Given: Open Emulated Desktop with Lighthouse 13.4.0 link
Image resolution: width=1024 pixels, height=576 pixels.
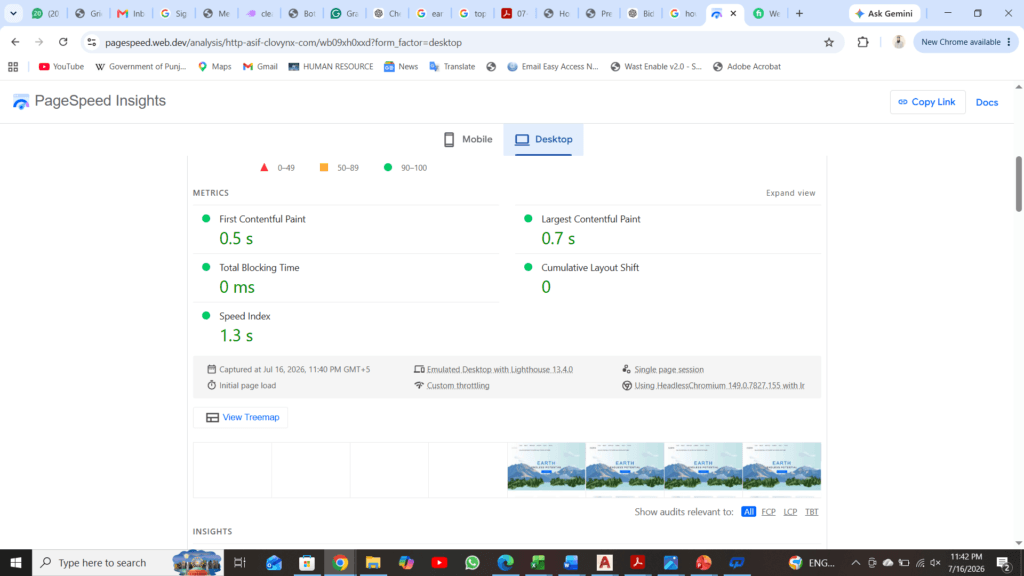Looking at the screenshot, I should tap(500, 369).
